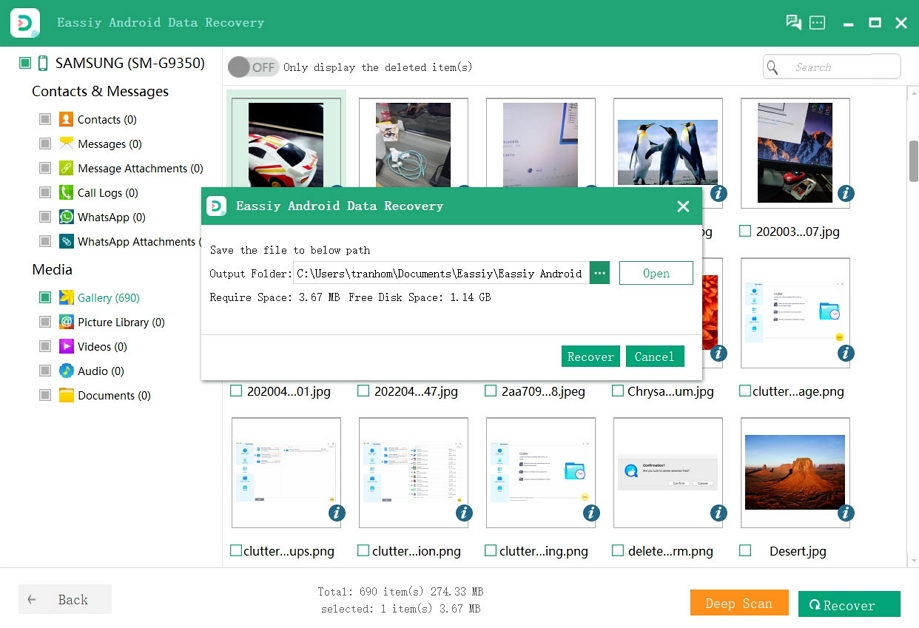Toggle Only display deleted items switch
Viewport: 919px width, 628px height.
(x=253, y=67)
